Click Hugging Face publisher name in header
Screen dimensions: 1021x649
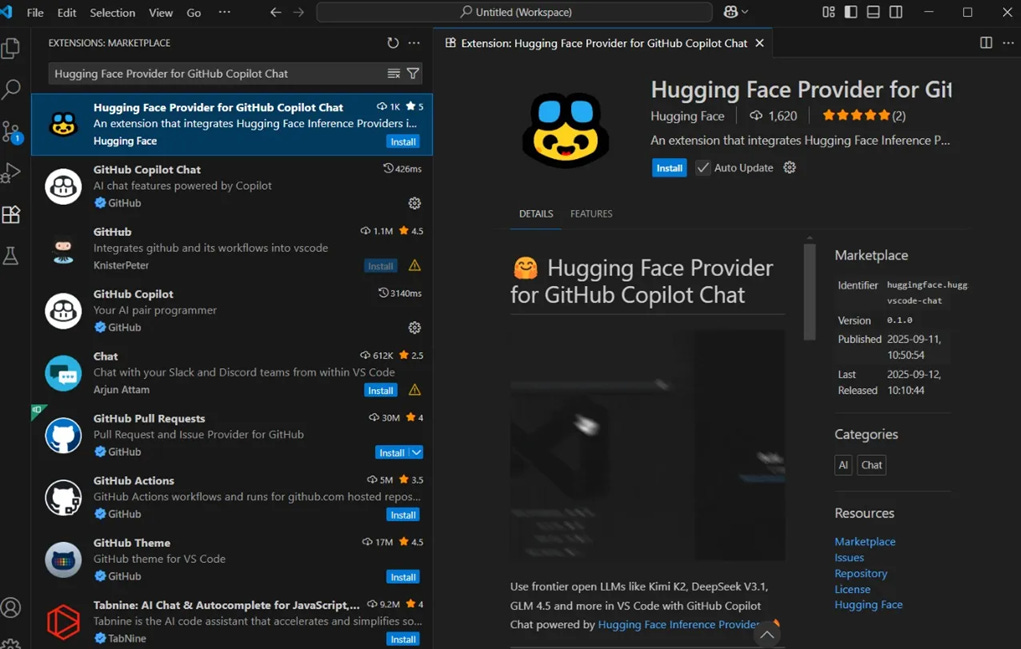[x=687, y=116]
